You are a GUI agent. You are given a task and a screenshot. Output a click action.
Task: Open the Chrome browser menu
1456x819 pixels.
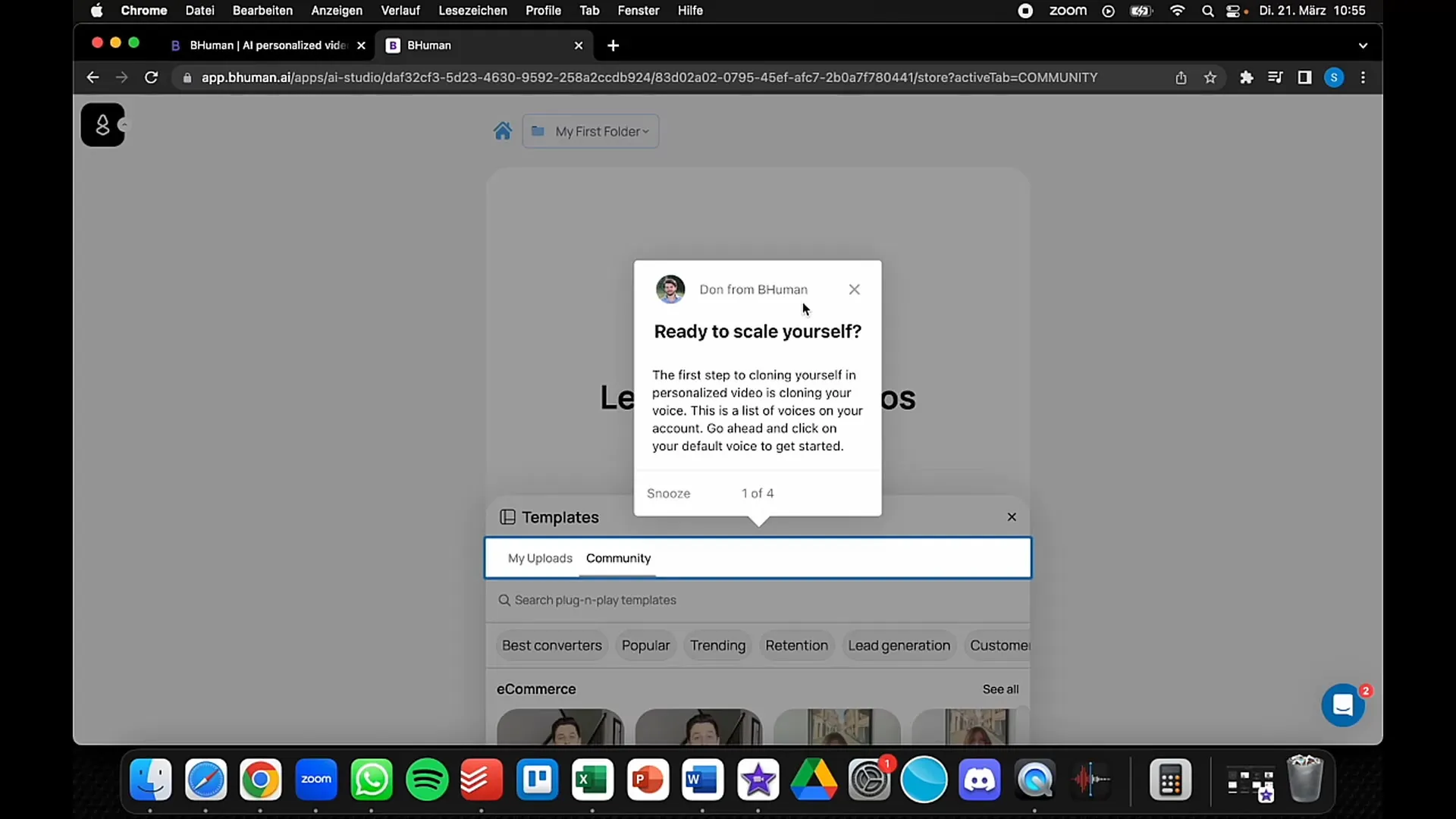[x=1365, y=77]
